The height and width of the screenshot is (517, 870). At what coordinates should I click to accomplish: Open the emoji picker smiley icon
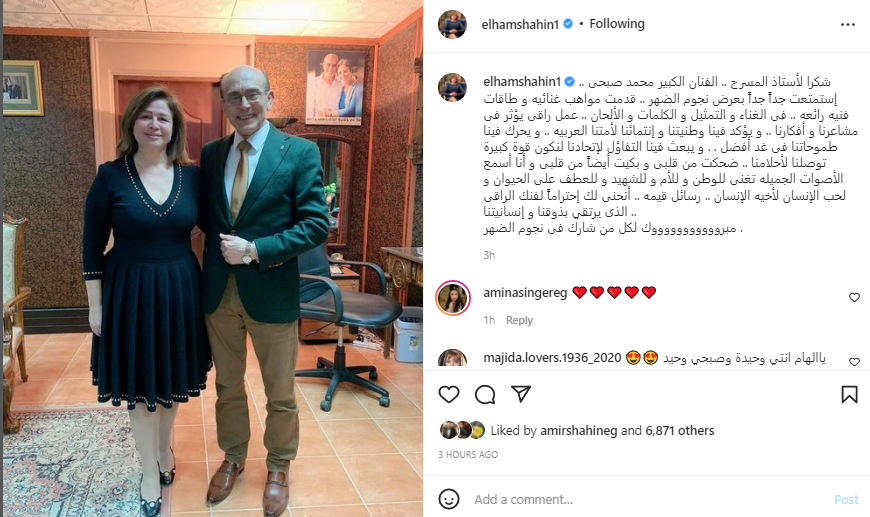click(x=449, y=499)
